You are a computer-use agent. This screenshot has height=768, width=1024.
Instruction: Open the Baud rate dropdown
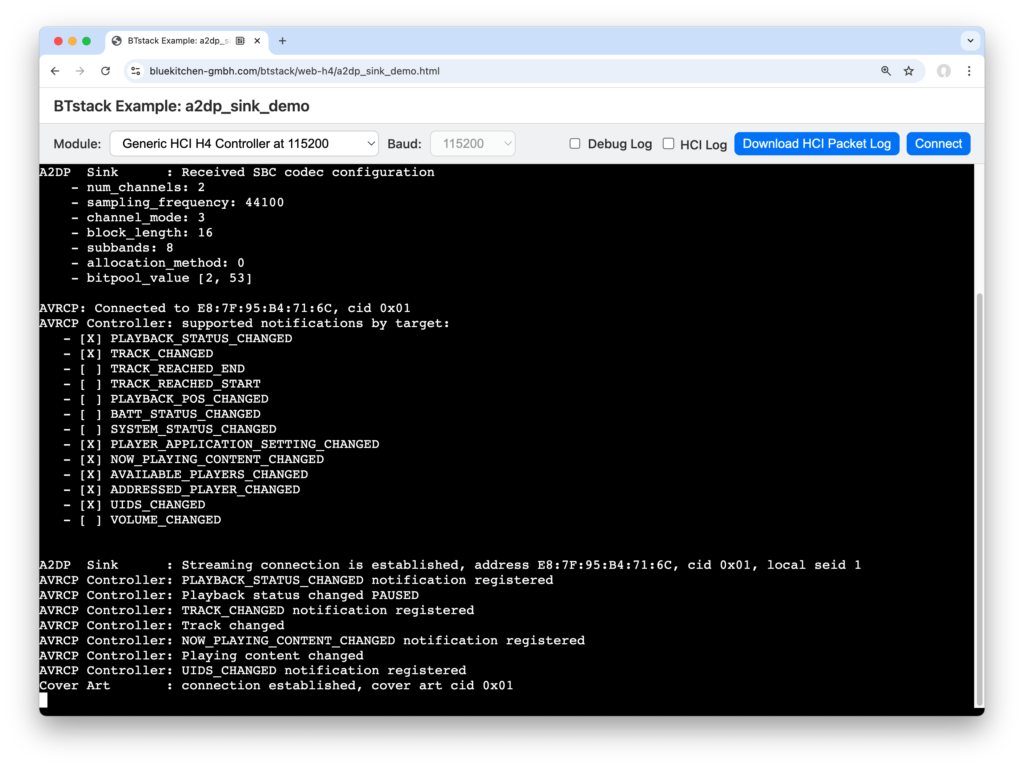click(x=472, y=144)
